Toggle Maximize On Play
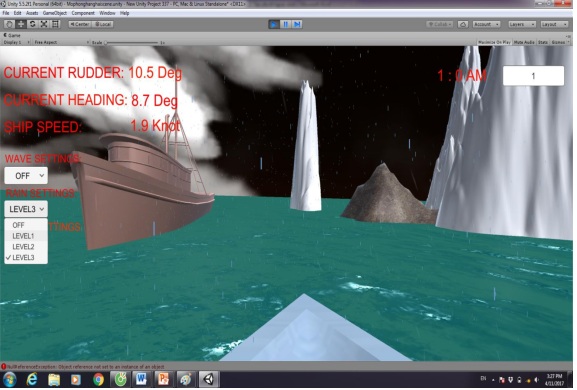 click(494, 42)
